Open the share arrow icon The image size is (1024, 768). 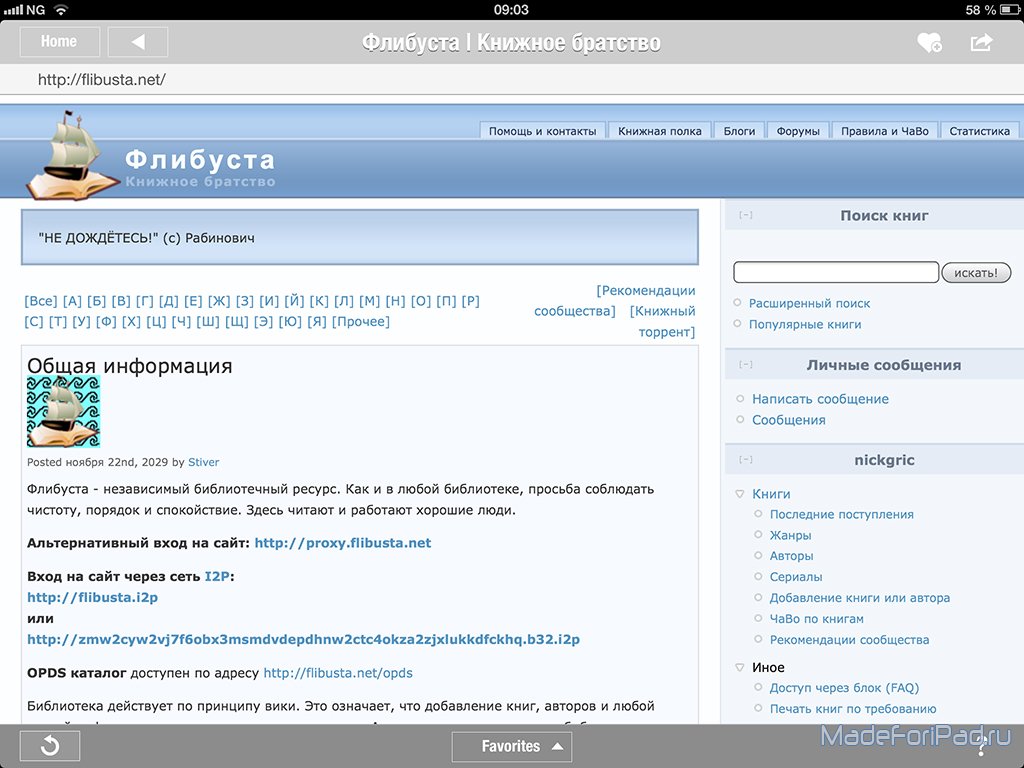point(981,42)
